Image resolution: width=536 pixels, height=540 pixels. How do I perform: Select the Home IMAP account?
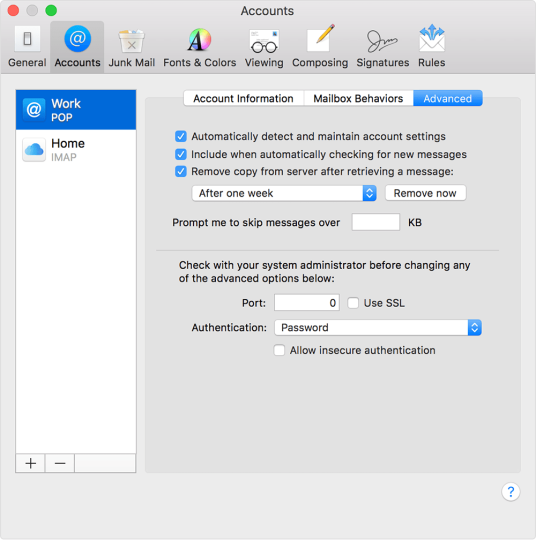click(x=76, y=150)
